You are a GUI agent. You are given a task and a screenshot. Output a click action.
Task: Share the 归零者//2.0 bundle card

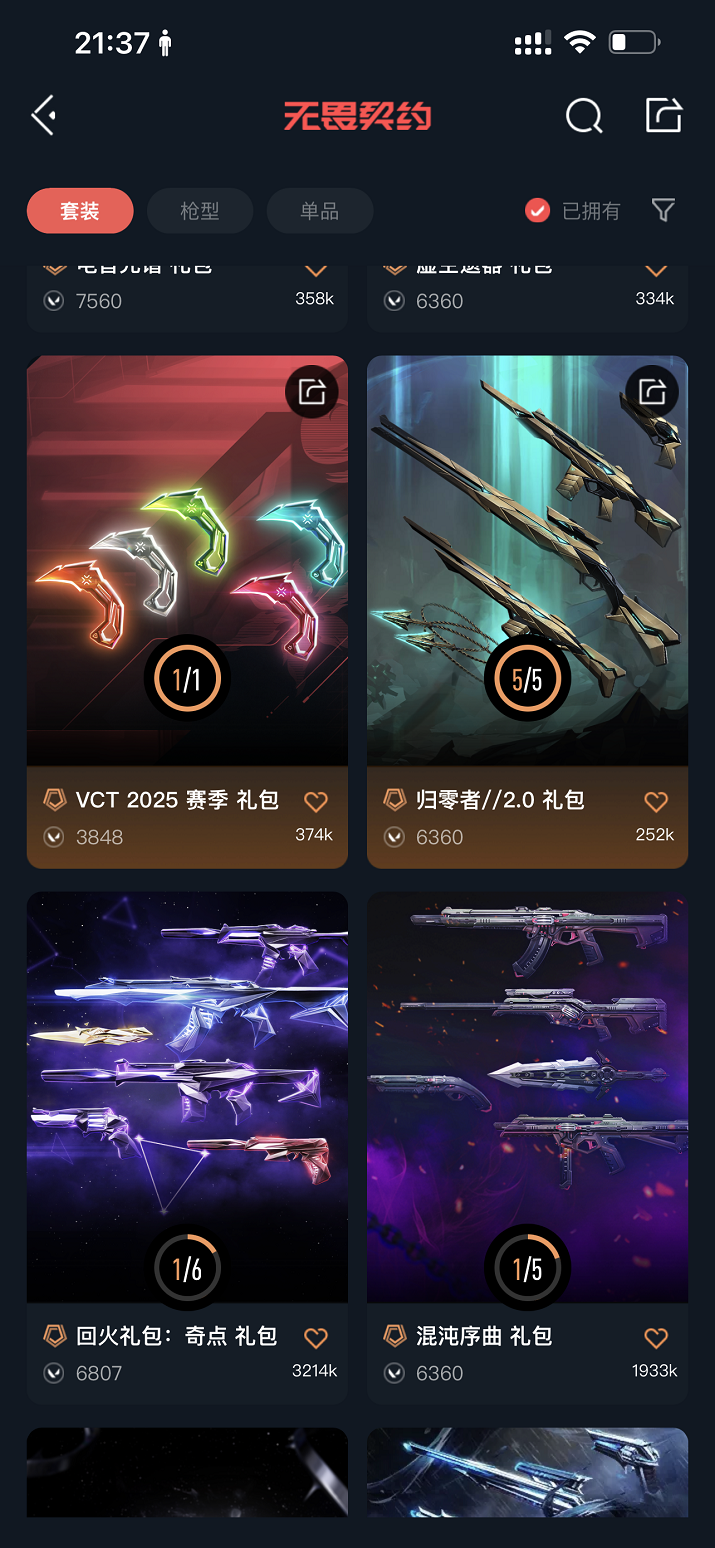coord(652,391)
